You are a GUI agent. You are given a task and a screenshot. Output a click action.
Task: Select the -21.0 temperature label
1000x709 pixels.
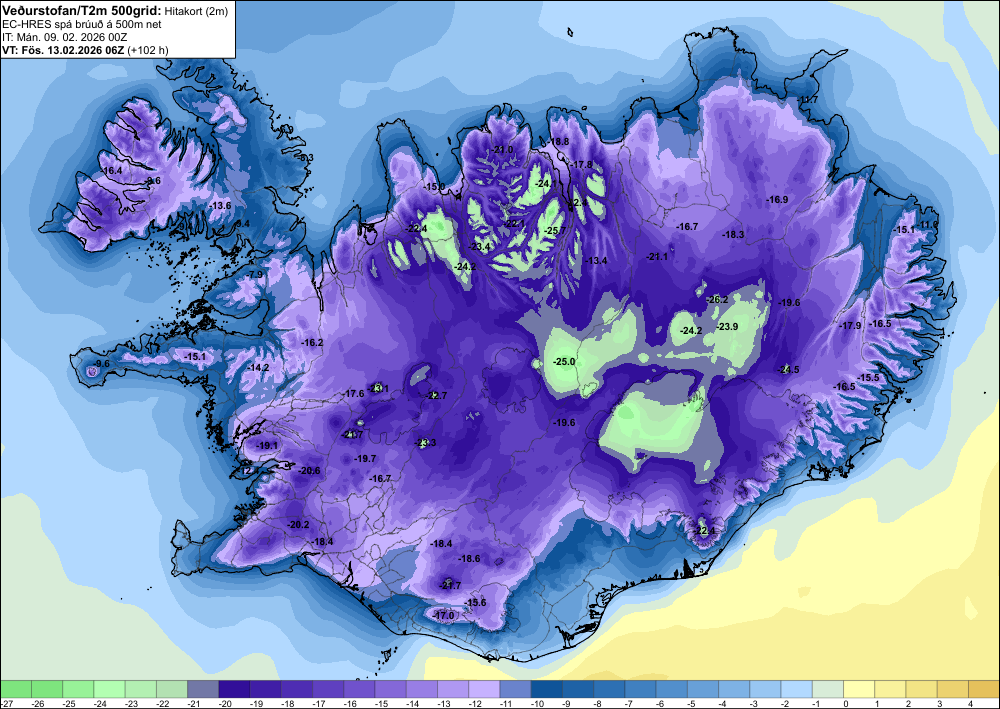click(503, 150)
